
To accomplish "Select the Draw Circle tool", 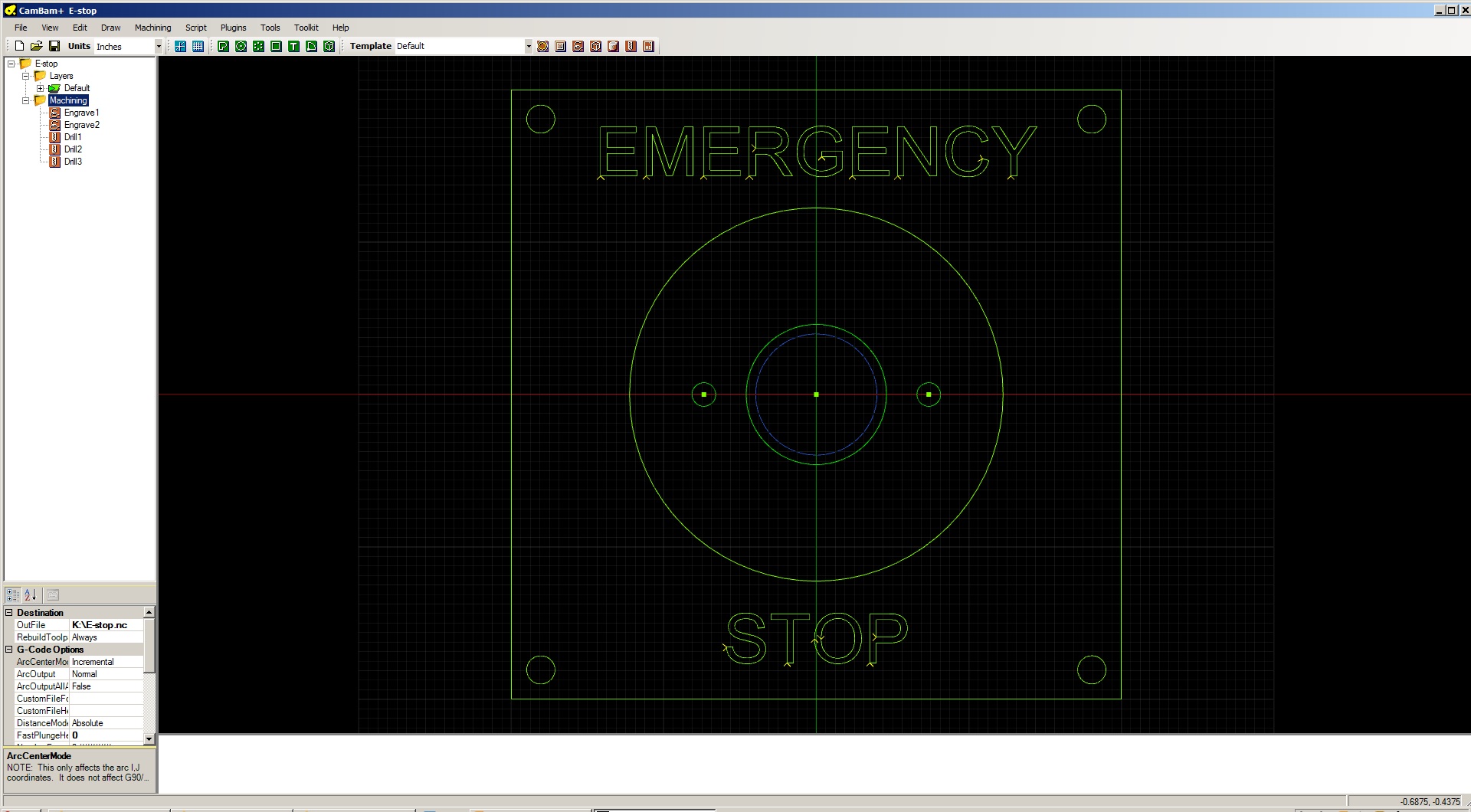I will 241,46.
